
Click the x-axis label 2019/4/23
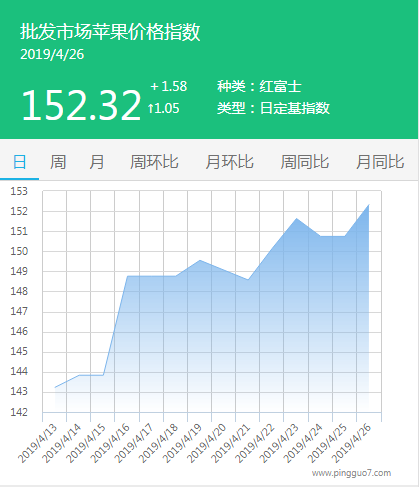279,443
